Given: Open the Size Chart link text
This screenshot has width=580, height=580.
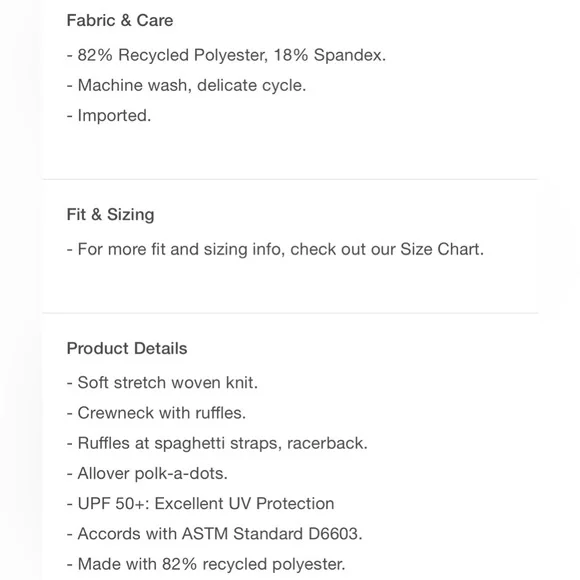Looking at the screenshot, I should [x=442, y=249].
